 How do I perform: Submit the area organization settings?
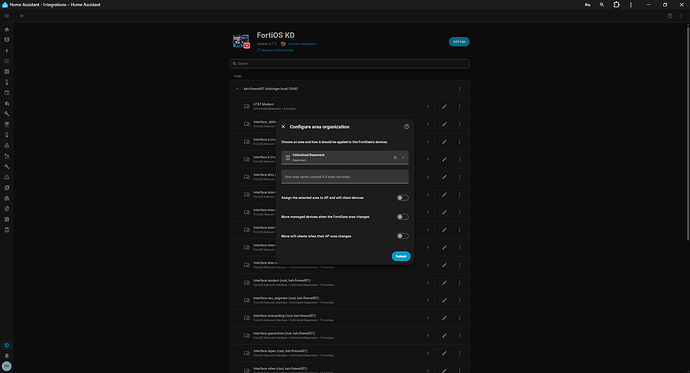[x=401, y=256]
